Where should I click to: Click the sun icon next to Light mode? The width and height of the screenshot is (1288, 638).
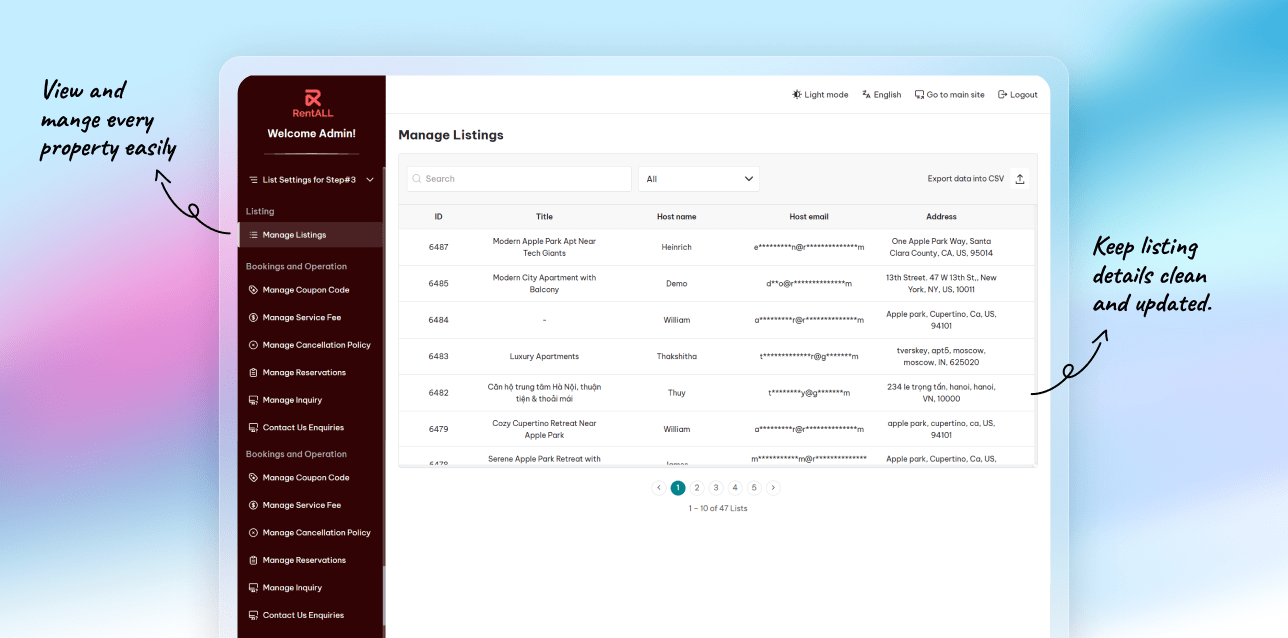click(x=797, y=95)
